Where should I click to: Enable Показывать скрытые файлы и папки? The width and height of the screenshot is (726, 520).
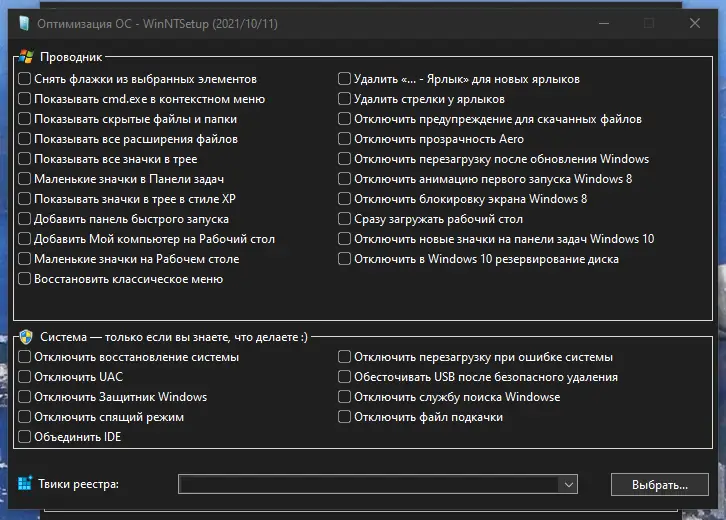(25, 119)
